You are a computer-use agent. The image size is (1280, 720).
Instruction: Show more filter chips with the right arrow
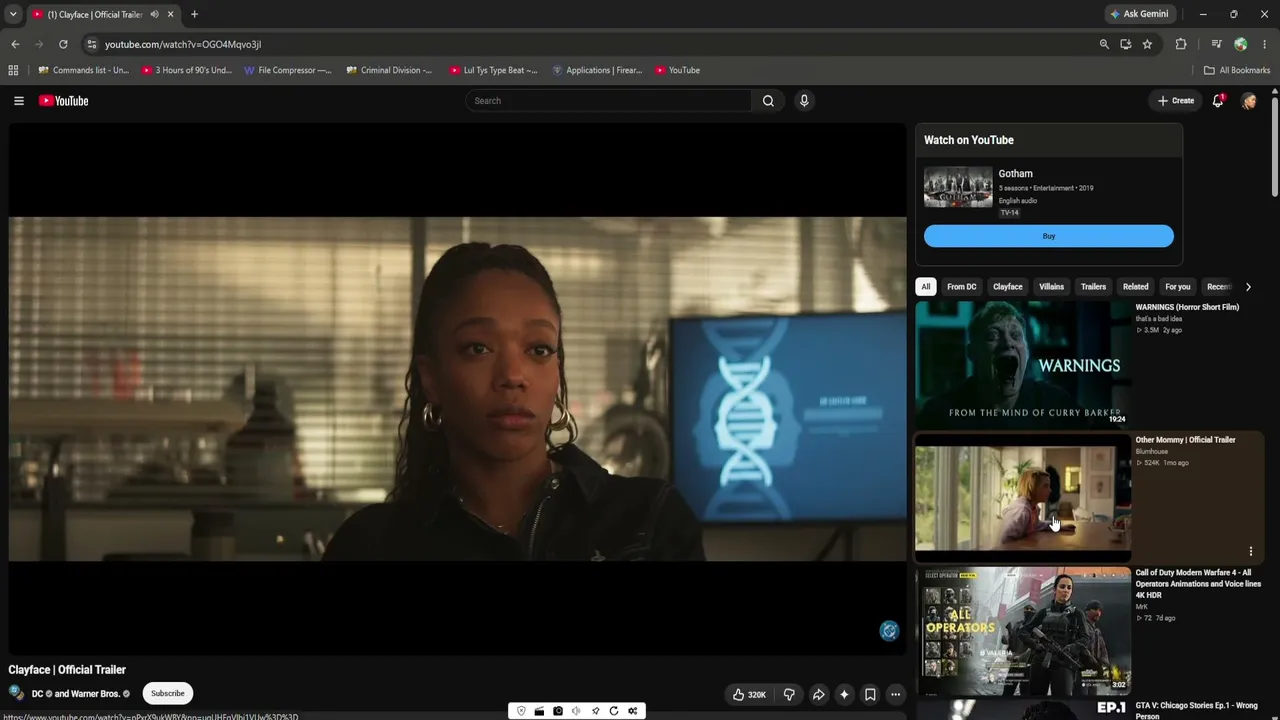1248,287
